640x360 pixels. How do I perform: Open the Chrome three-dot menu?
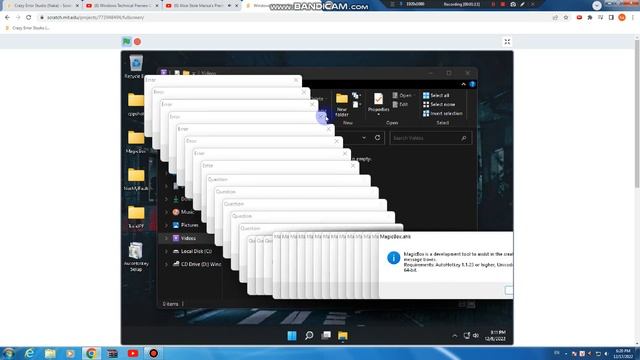point(633,18)
